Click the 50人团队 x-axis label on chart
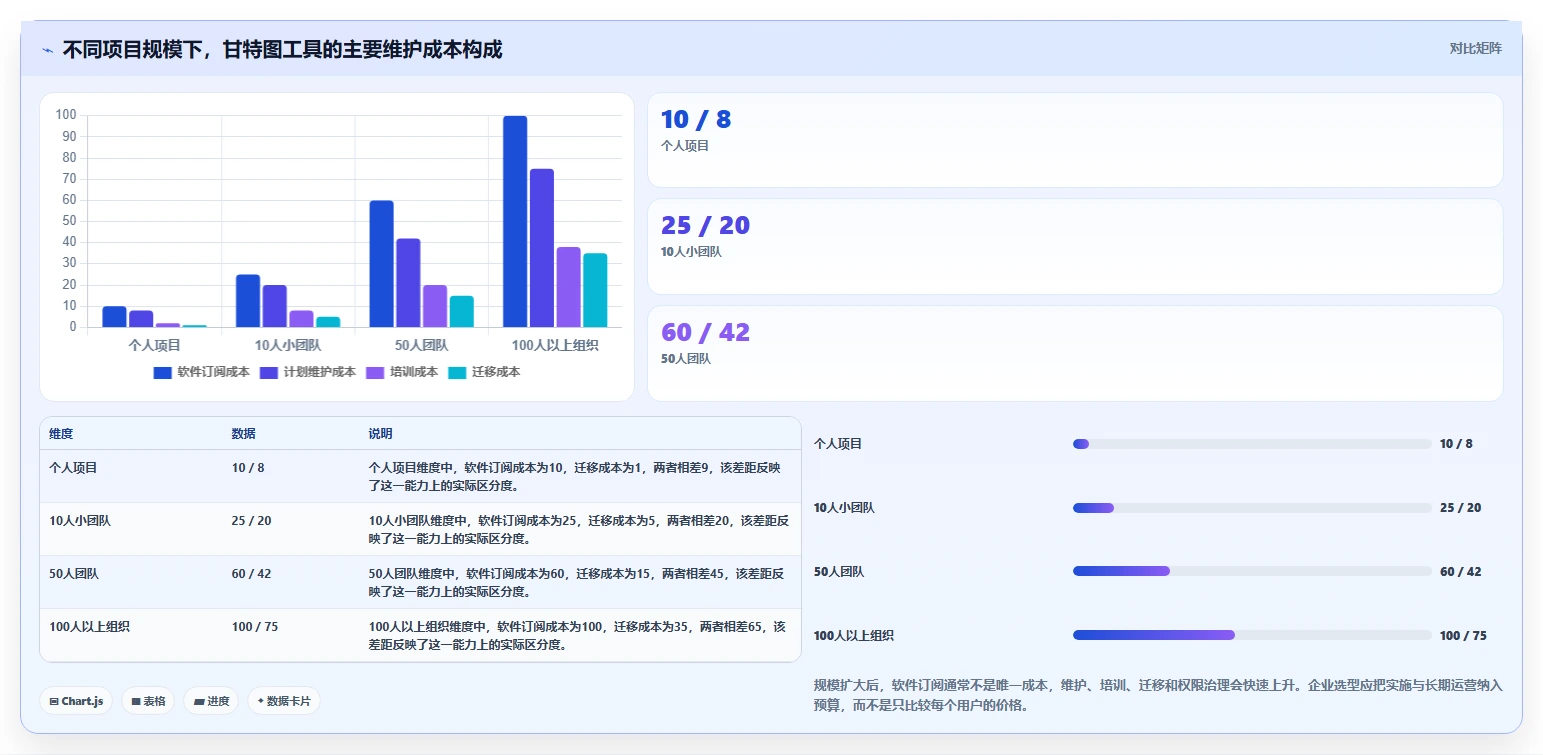 (x=421, y=345)
